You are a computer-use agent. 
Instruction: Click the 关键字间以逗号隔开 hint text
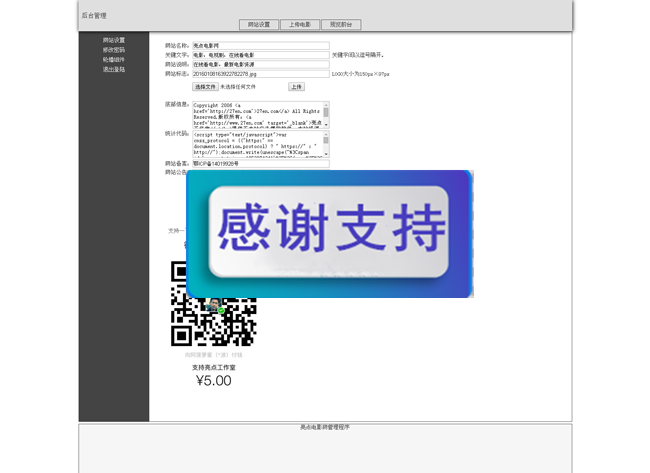click(358, 55)
